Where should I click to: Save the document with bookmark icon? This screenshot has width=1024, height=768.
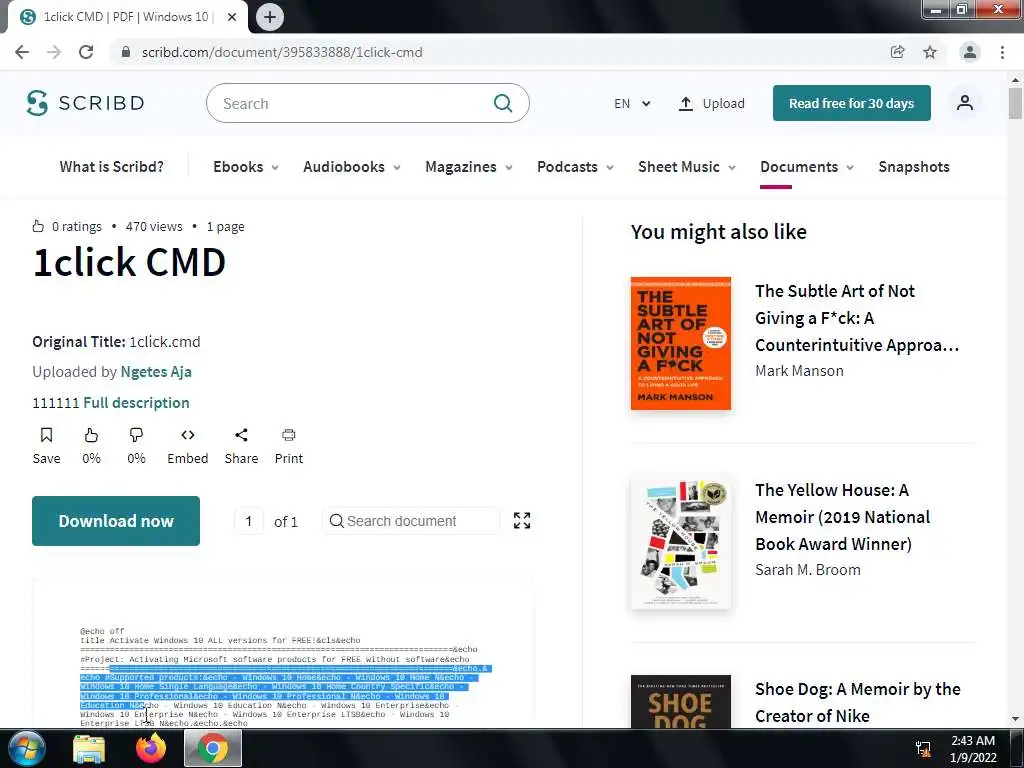coord(46,446)
